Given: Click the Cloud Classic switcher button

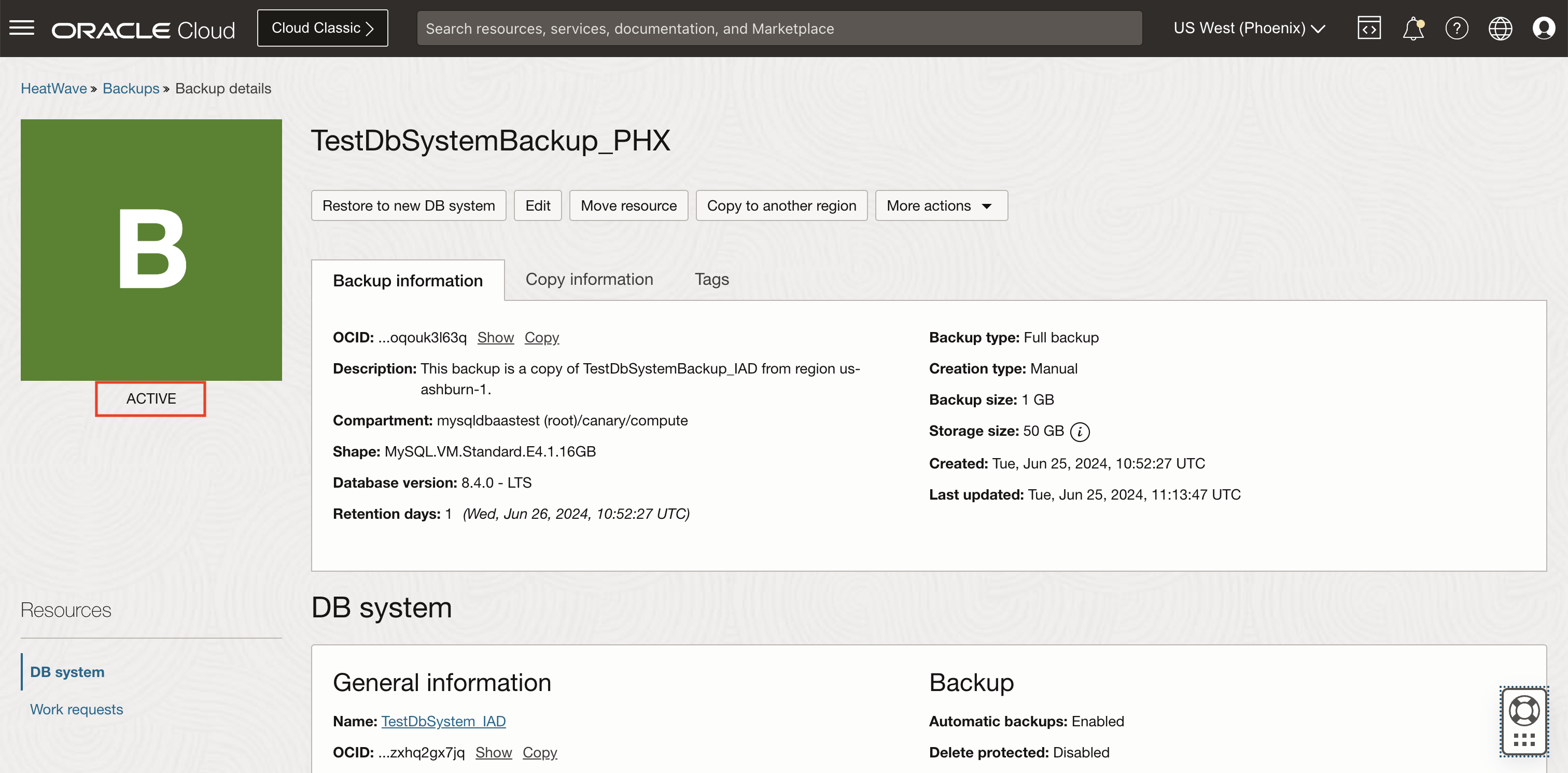Looking at the screenshot, I should (x=322, y=28).
